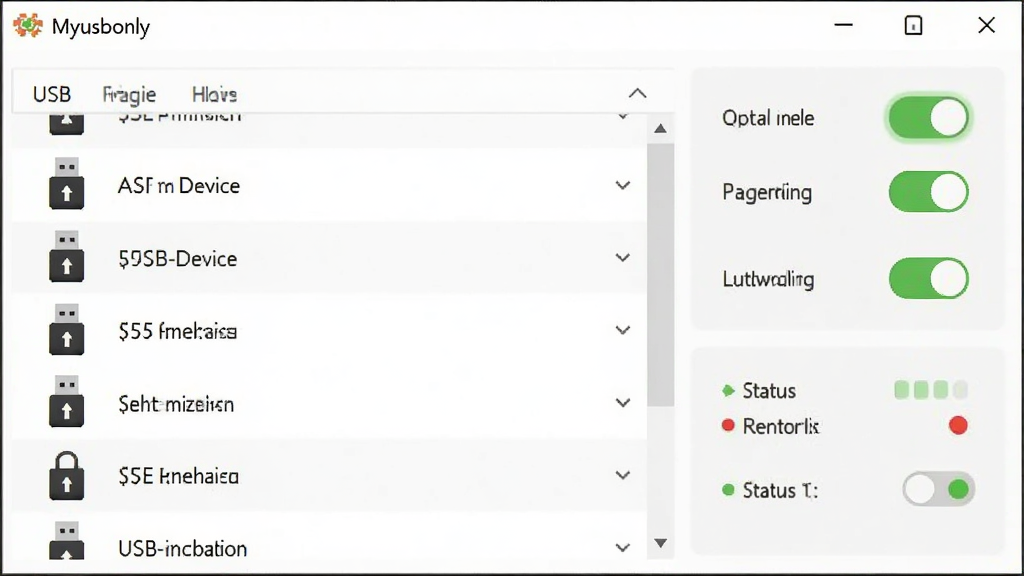Expand the $SE knehaisa locked entry chevron

tap(623, 475)
